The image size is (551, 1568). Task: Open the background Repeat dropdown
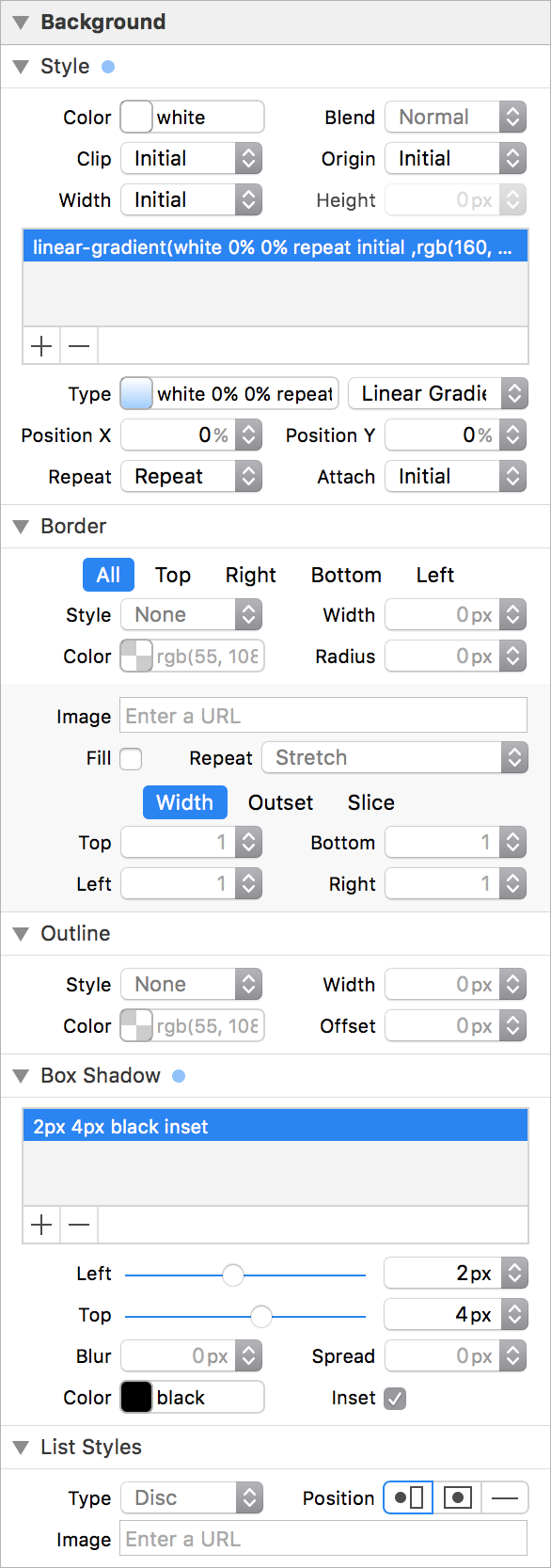[192, 476]
